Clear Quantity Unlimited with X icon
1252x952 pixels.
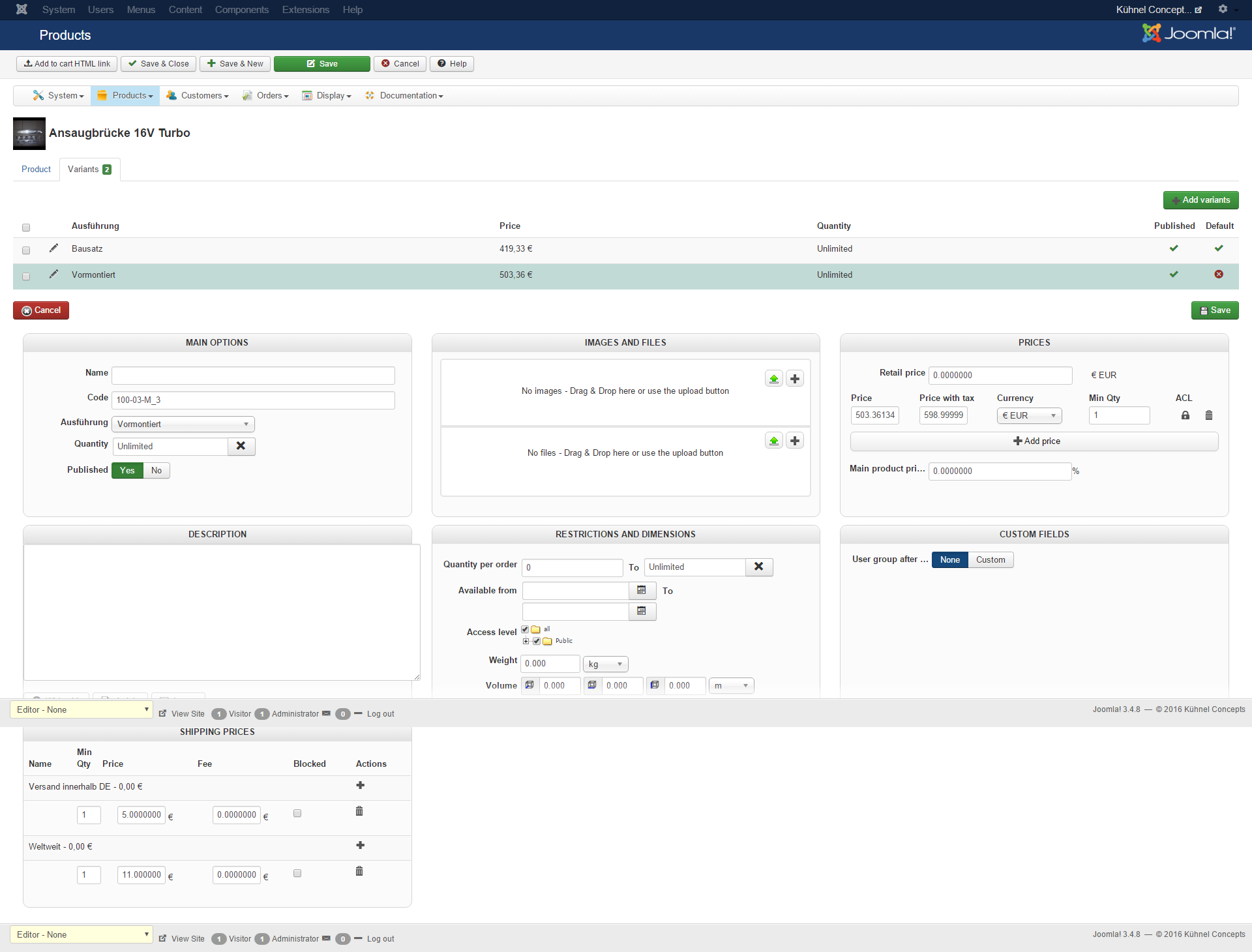(241, 446)
